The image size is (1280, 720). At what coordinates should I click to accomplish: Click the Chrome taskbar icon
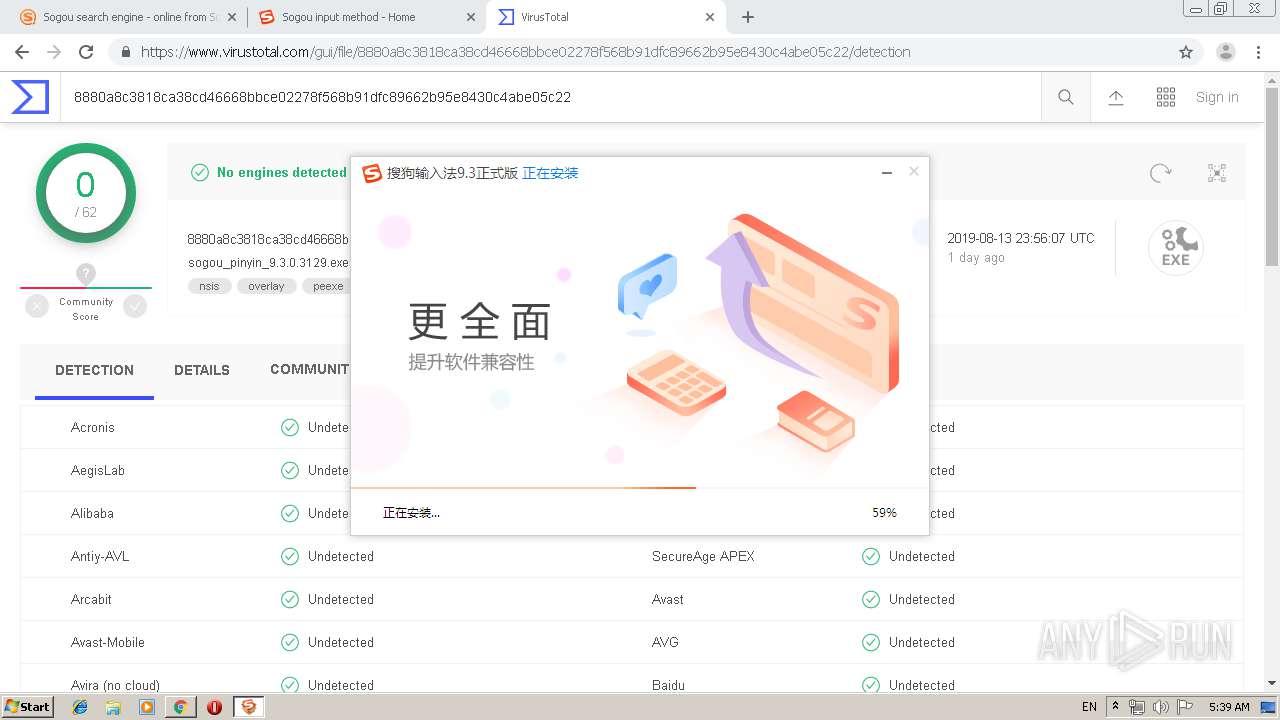point(180,707)
